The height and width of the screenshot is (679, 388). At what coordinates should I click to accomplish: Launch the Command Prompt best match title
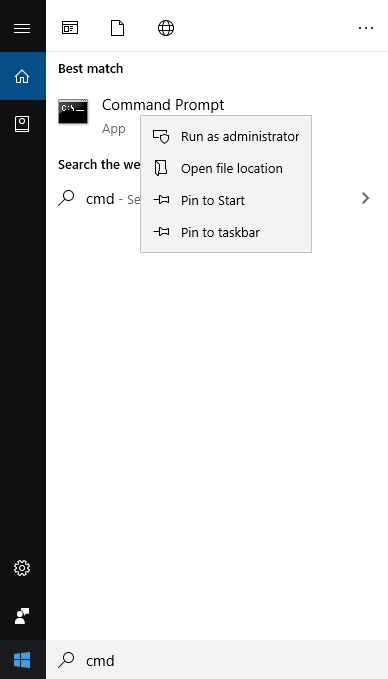tap(163, 105)
